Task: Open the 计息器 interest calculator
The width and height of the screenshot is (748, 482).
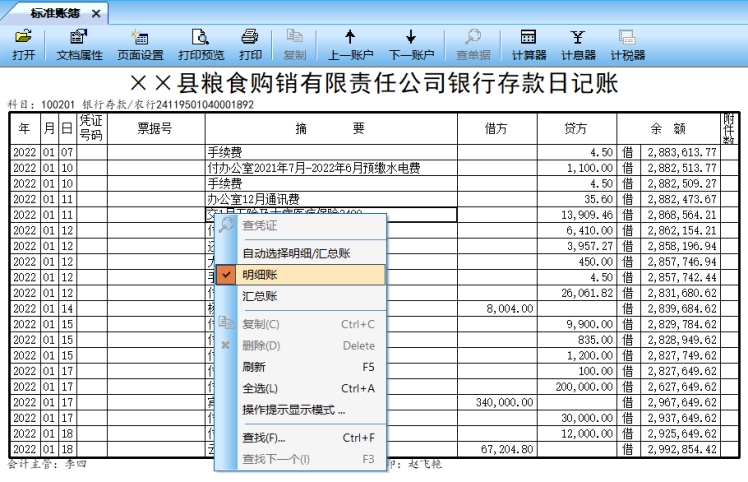Action: pyautogui.click(x=578, y=45)
